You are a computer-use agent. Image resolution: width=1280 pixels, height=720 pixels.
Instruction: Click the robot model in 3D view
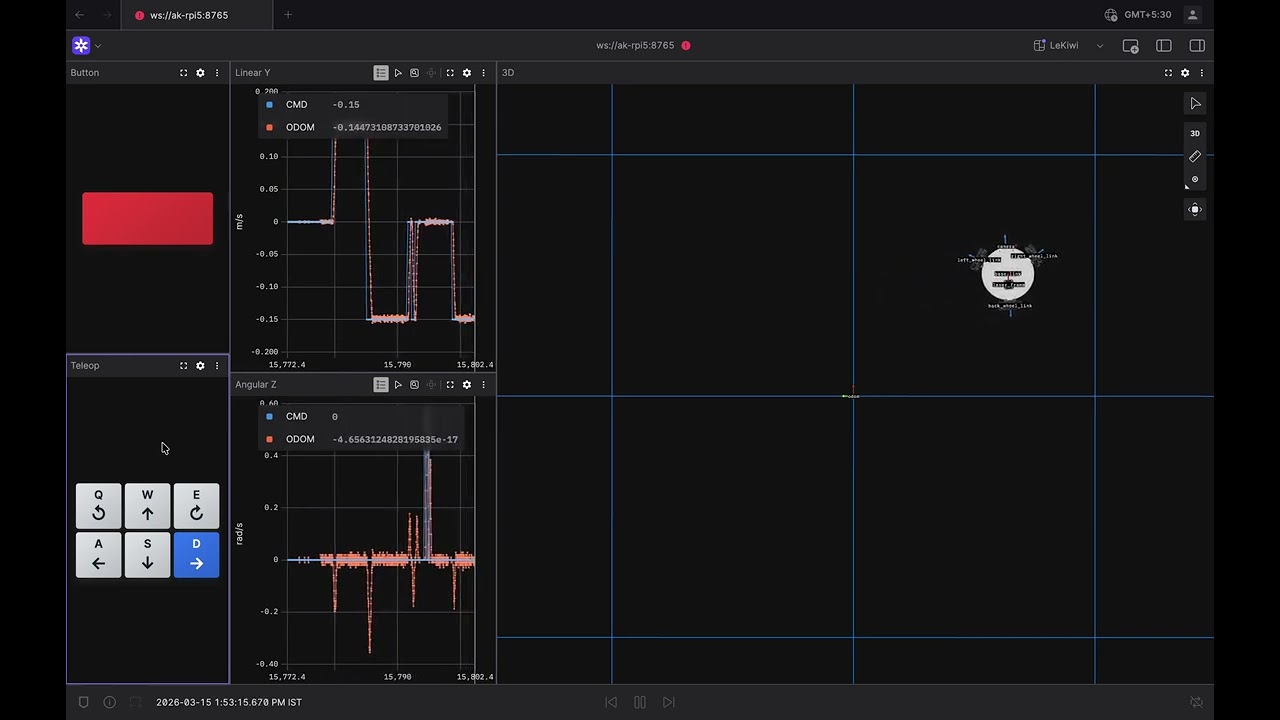pyautogui.click(x=1008, y=275)
